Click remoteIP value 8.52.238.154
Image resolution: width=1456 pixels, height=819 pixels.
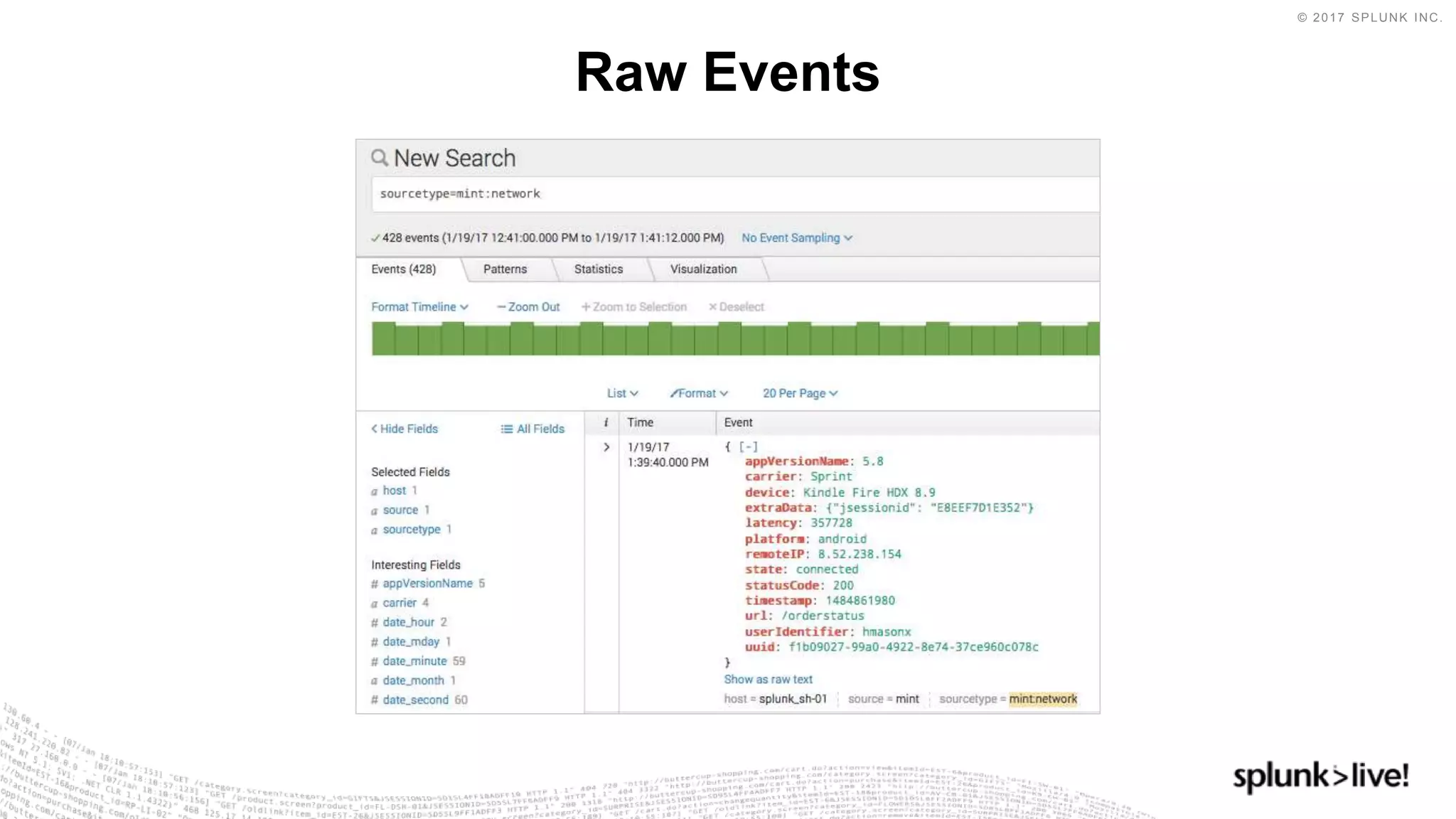pos(860,554)
